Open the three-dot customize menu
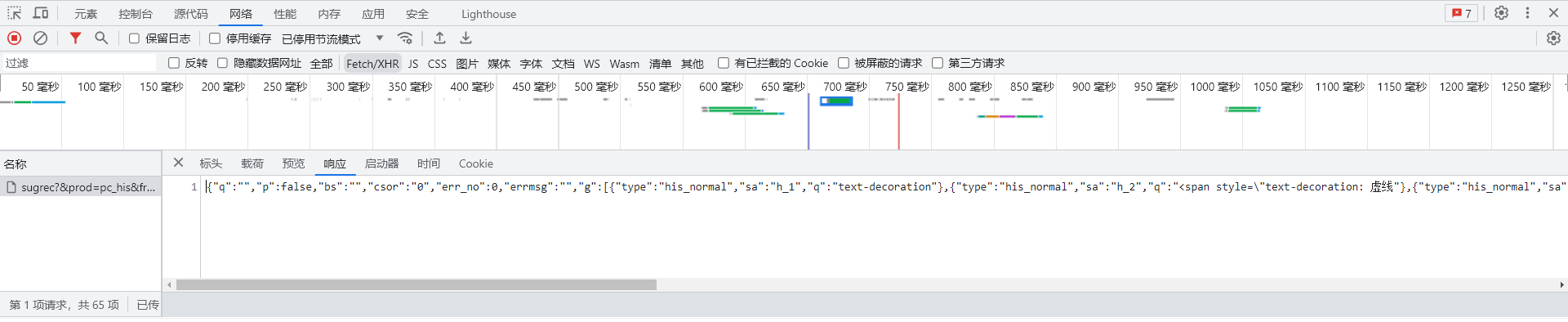This screenshot has width=1568, height=322. [x=1527, y=13]
